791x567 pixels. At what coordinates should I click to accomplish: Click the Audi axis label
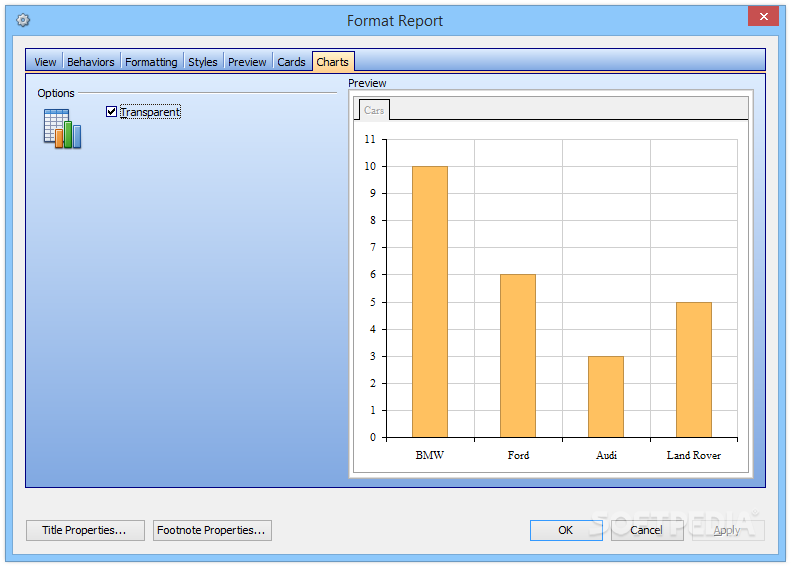606,455
